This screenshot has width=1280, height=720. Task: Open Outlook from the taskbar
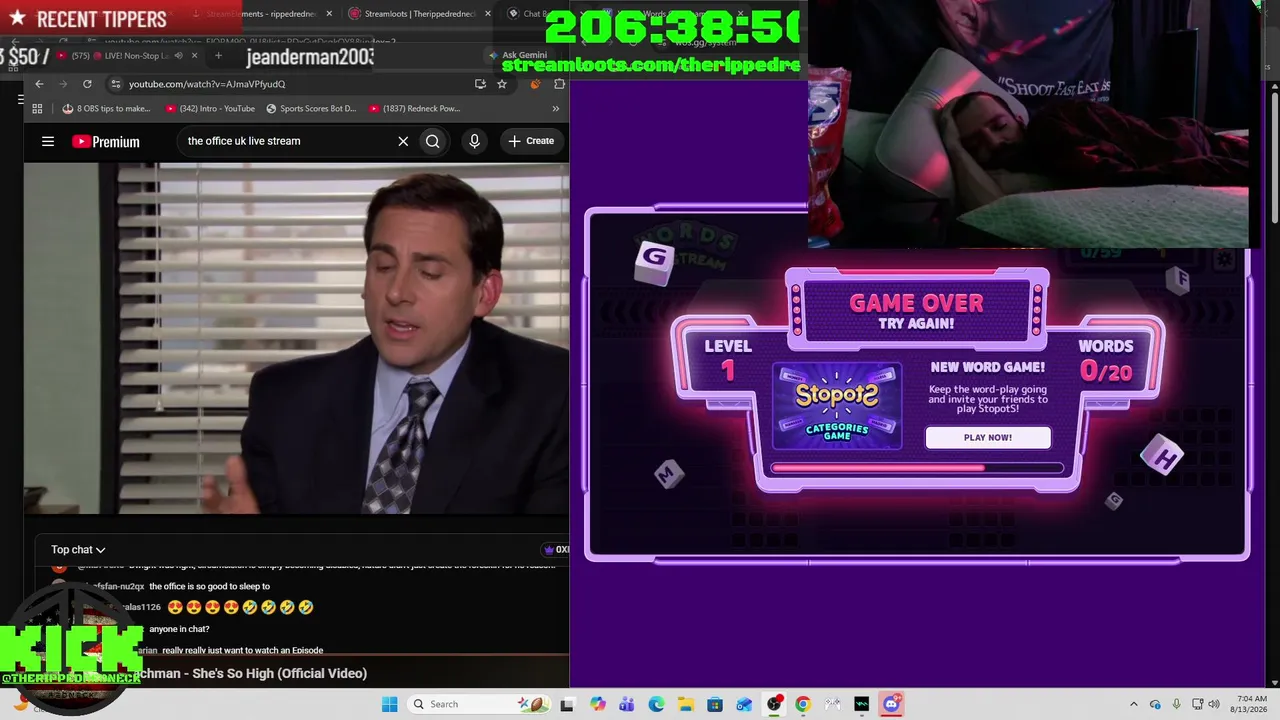point(744,704)
